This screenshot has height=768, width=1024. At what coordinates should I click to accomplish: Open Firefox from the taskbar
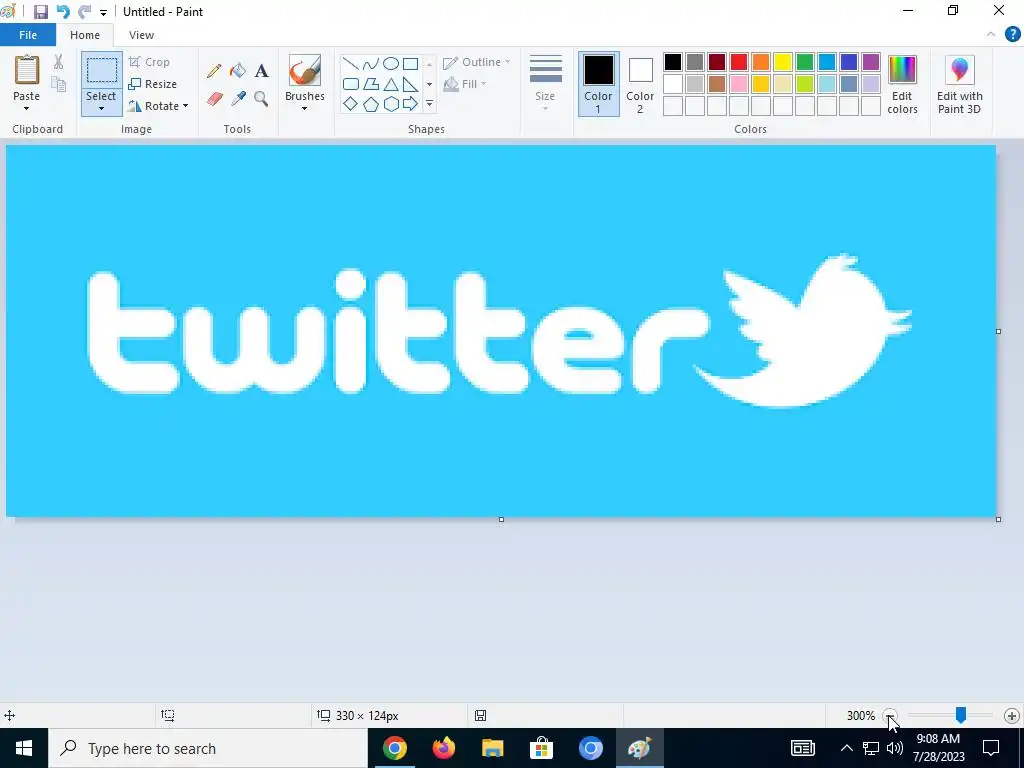(x=444, y=748)
